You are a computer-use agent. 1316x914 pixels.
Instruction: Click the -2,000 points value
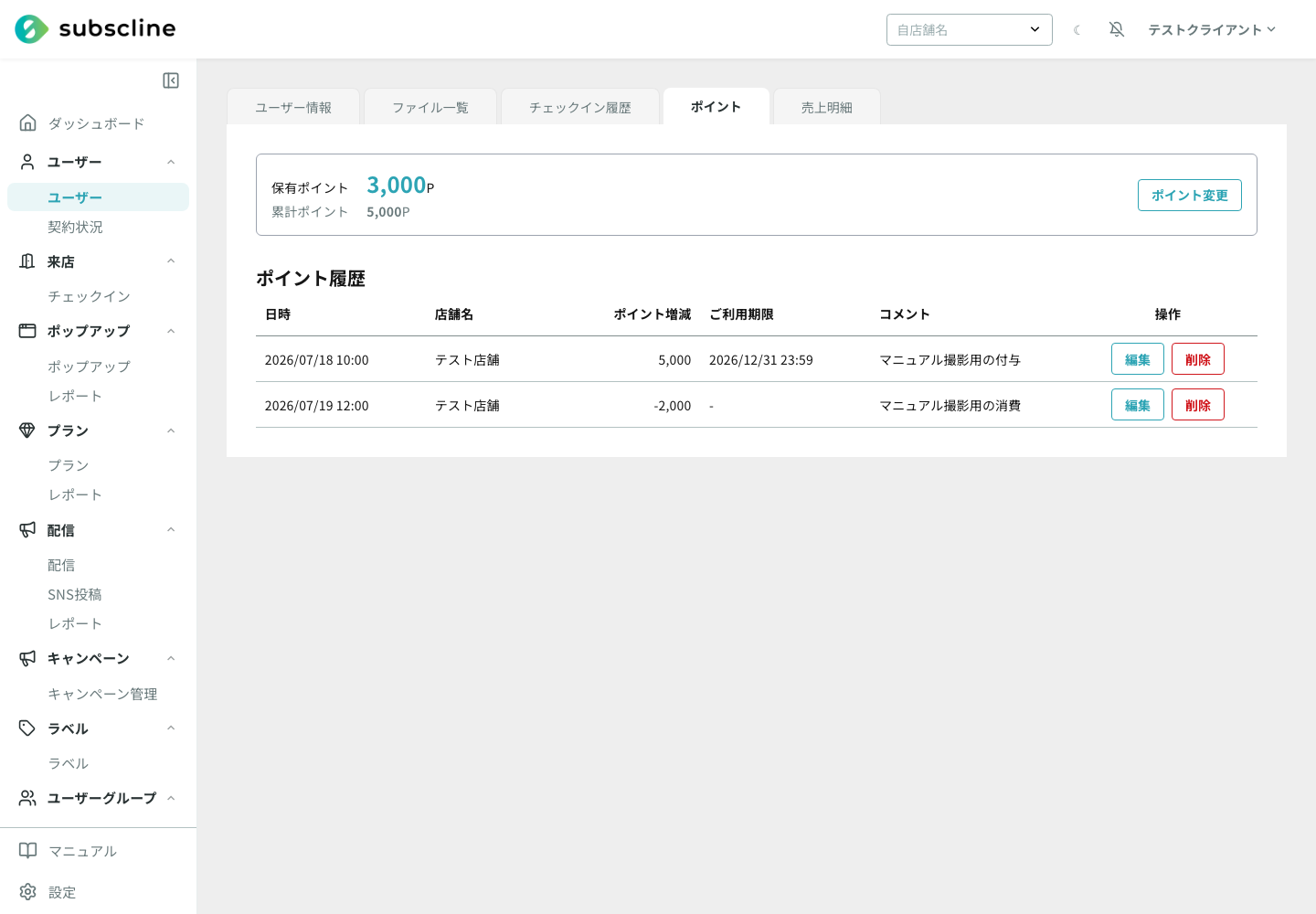[673, 406]
